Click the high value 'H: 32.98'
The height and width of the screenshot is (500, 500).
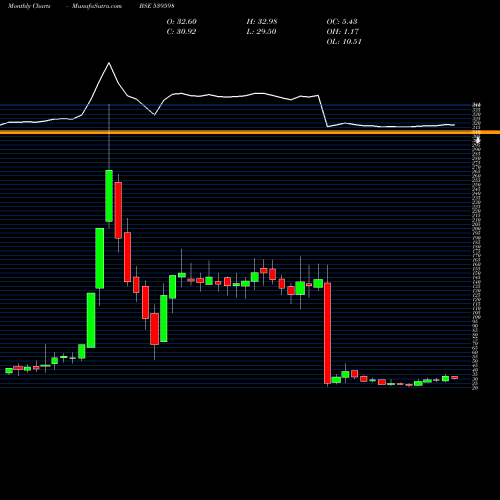click(262, 22)
